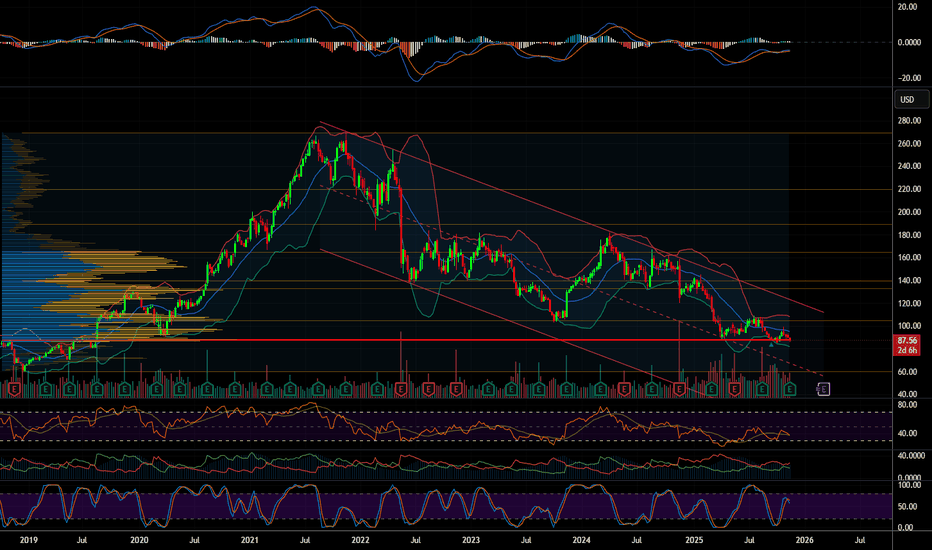
Task: Click the 200.00 label on the price scale
Action: point(908,213)
